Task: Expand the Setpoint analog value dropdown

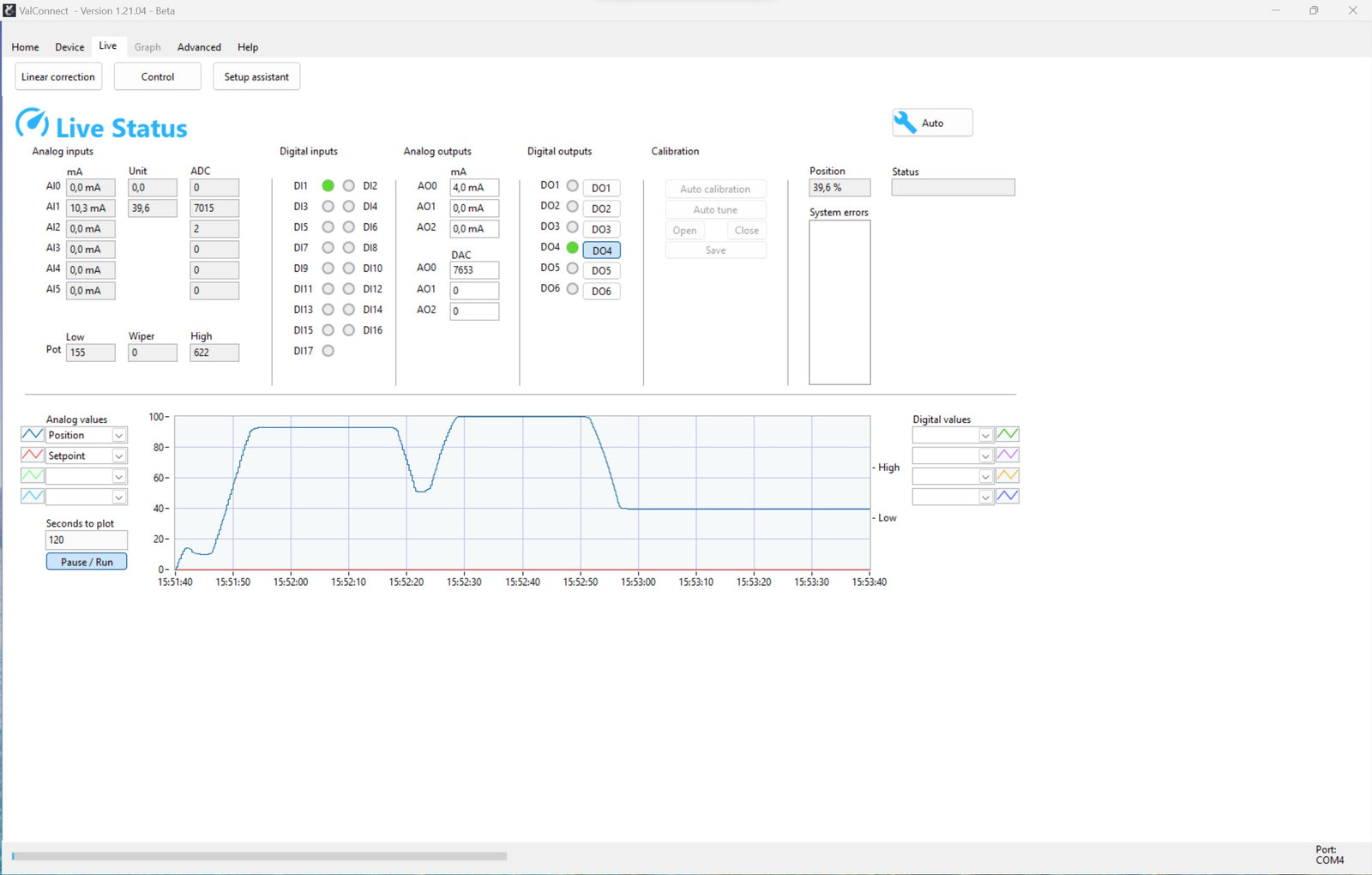Action: click(x=119, y=456)
